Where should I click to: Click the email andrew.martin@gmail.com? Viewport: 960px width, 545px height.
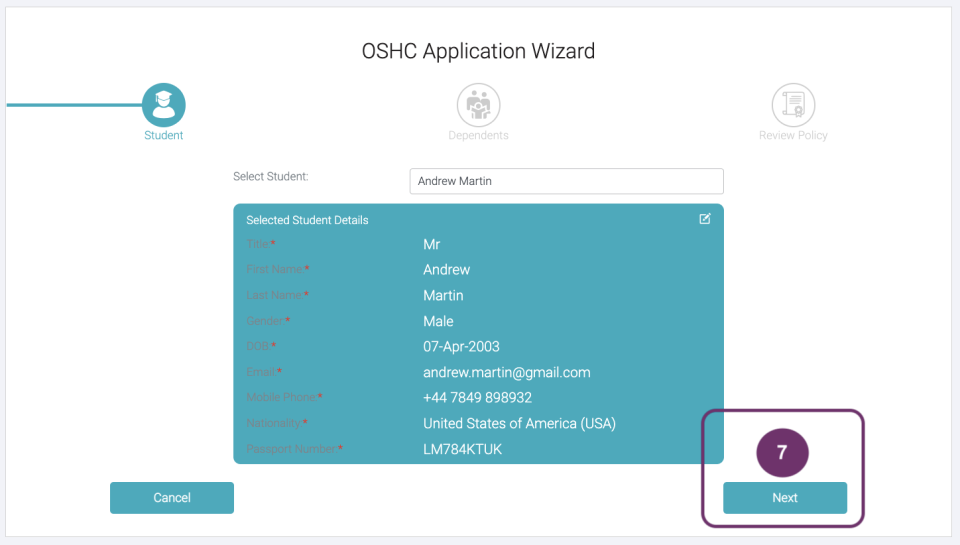pos(506,372)
